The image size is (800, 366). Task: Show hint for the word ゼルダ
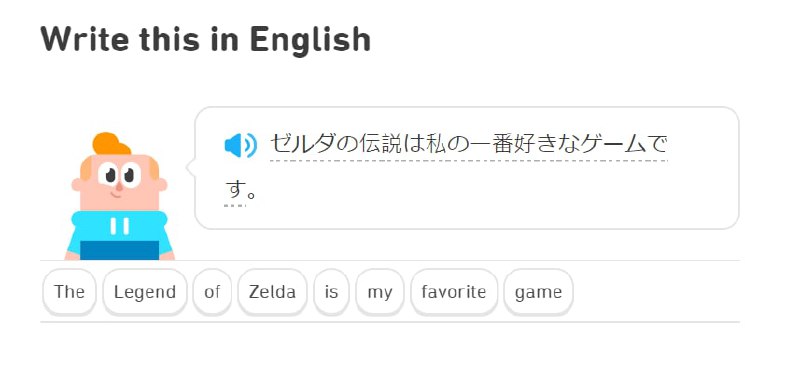click(x=303, y=145)
